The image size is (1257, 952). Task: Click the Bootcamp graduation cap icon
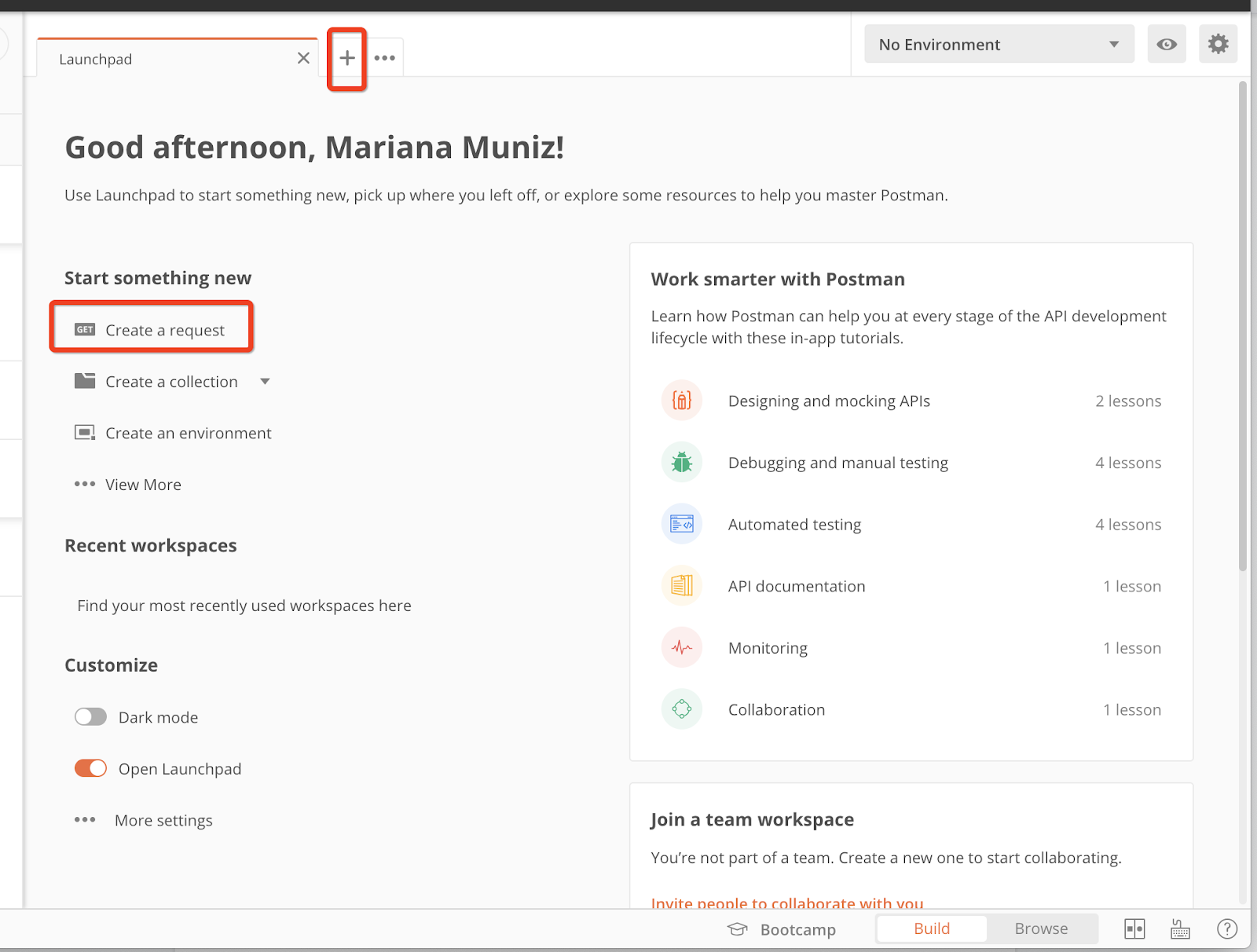click(x=738, y=929)
